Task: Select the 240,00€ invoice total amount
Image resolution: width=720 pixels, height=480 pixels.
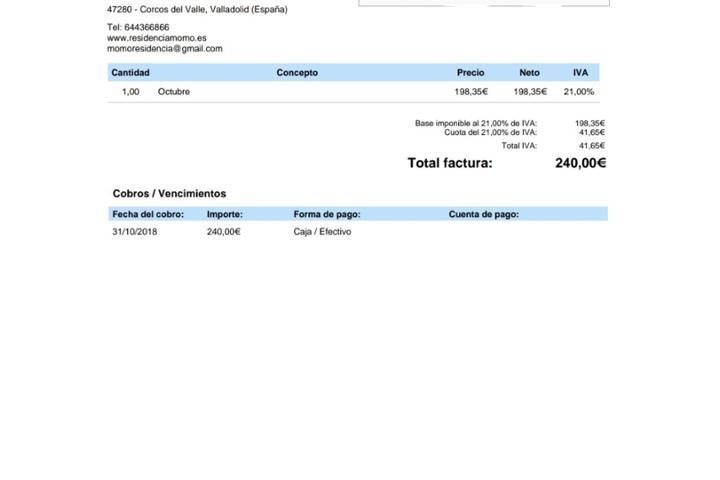Action: pyautogui.click(x=580, y=163)
